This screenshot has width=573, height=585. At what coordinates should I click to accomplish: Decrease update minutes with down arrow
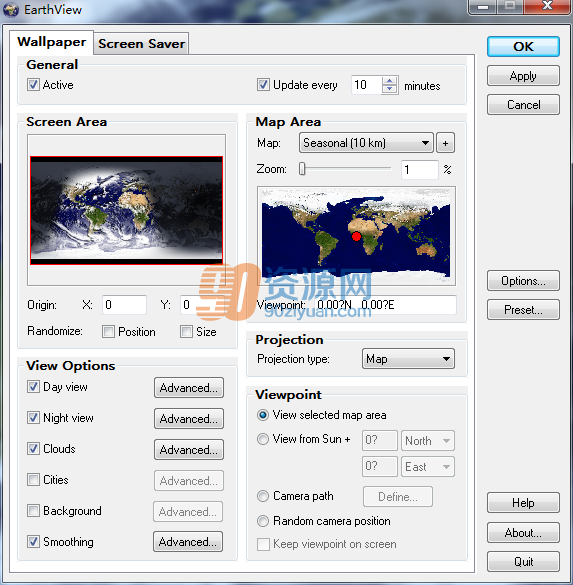click(389, 89)
